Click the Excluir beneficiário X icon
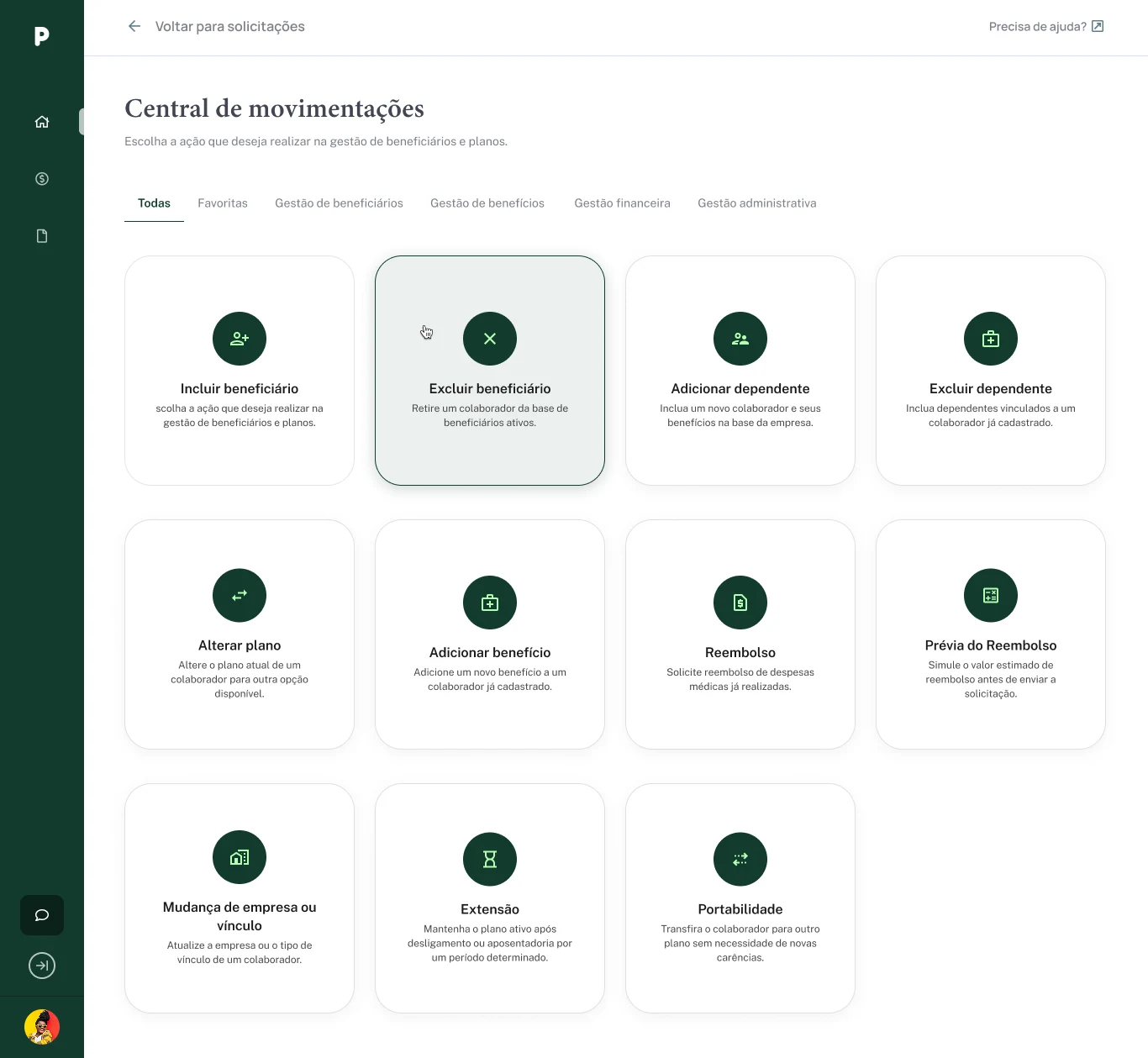Screen dimensions: 1148x1058 point(490,339)
